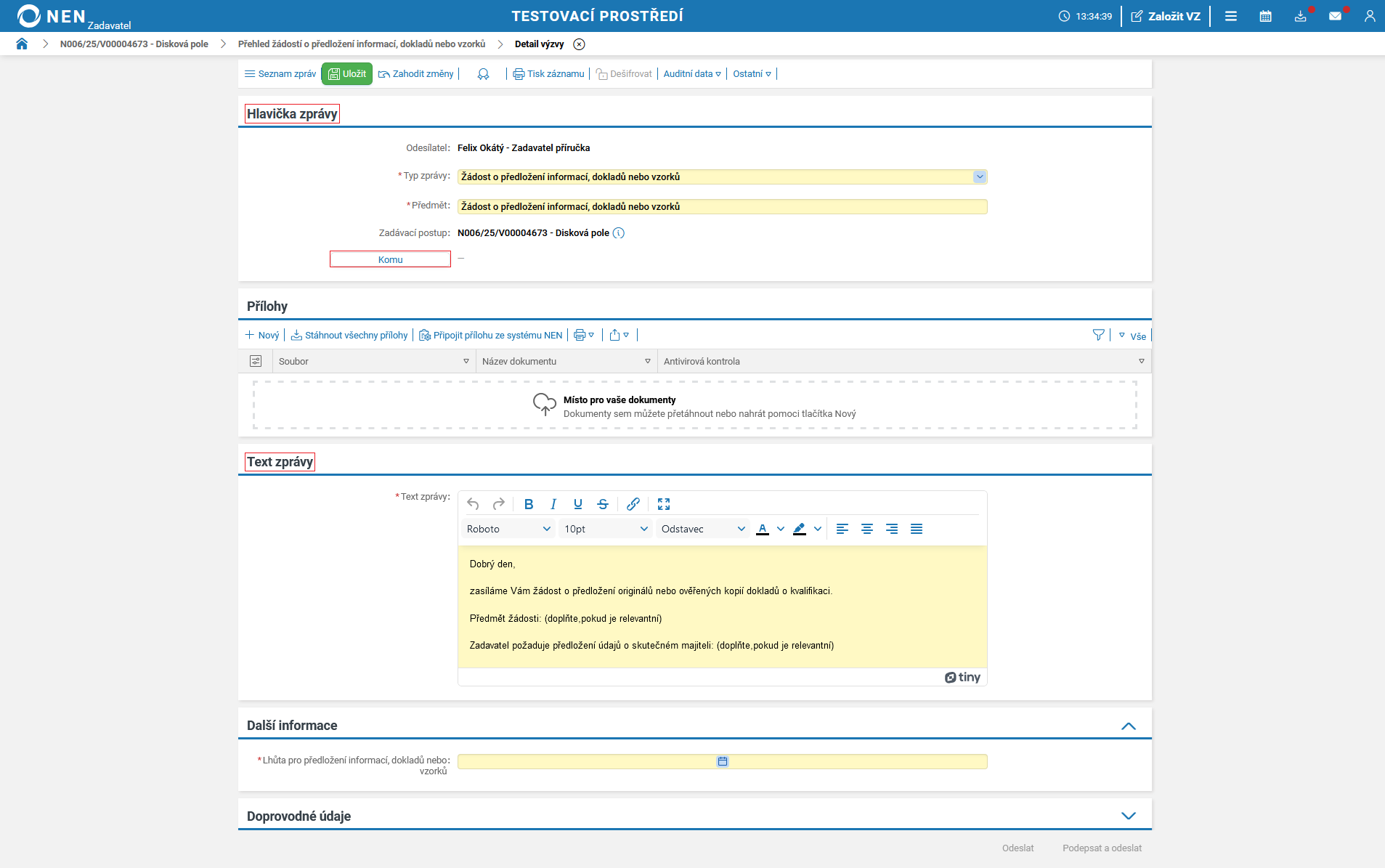The width and height of the screenshot is (1385, 868).
Task: Toggle bold formatting in editor
Action: pos(529,504)
